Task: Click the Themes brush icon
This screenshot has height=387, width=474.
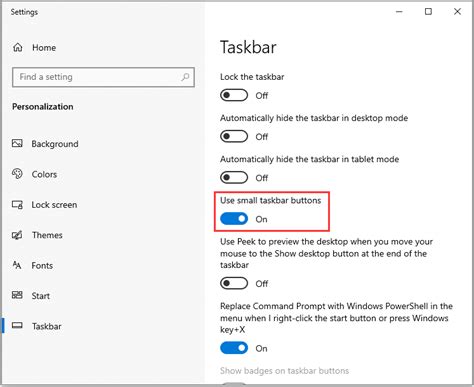Action: coord(17,235)
